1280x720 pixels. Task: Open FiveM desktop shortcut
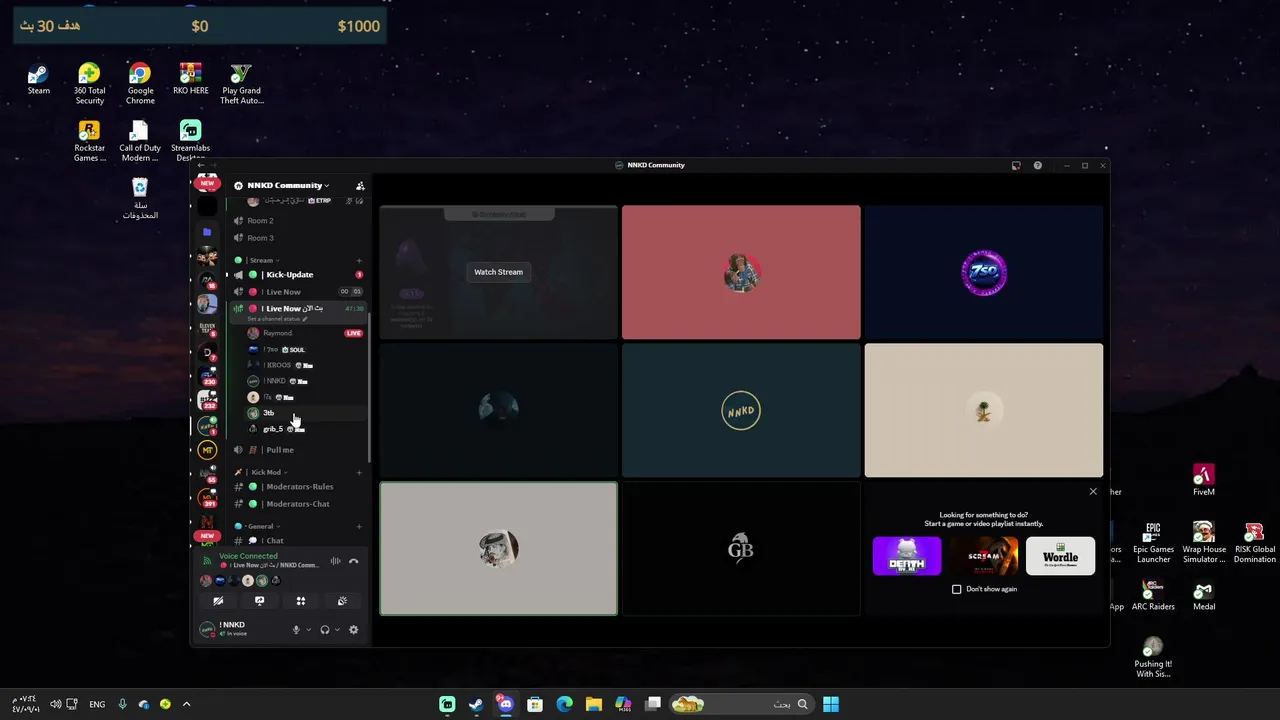click(x=1204, y=479)
